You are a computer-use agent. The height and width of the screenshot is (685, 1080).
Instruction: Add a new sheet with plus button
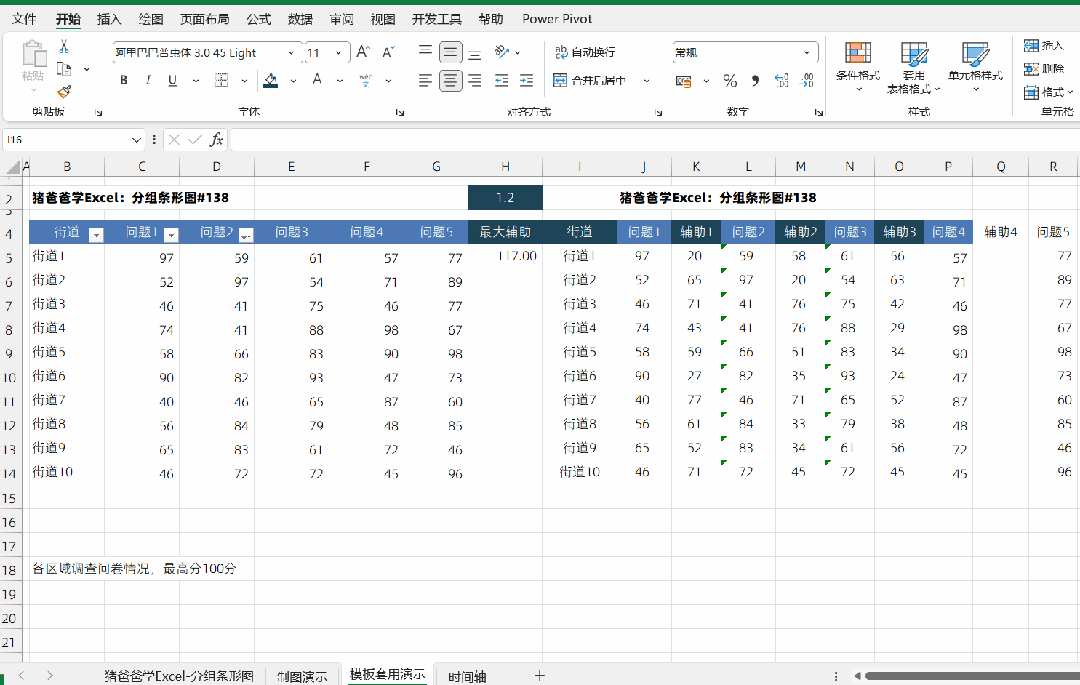pyautogui.click(x=539, y=676)
